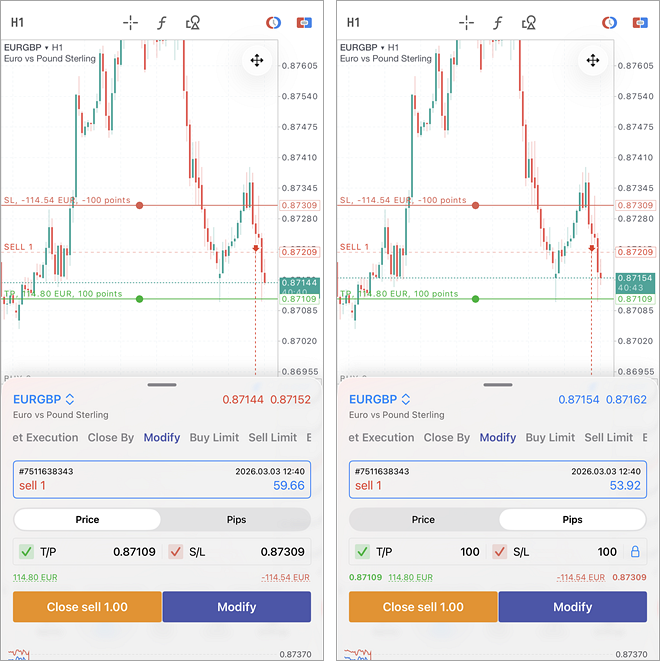Click Close sell 1.00 in left panel
The height and width of the screenshot is (661, 660).
[x=87, y=607]
